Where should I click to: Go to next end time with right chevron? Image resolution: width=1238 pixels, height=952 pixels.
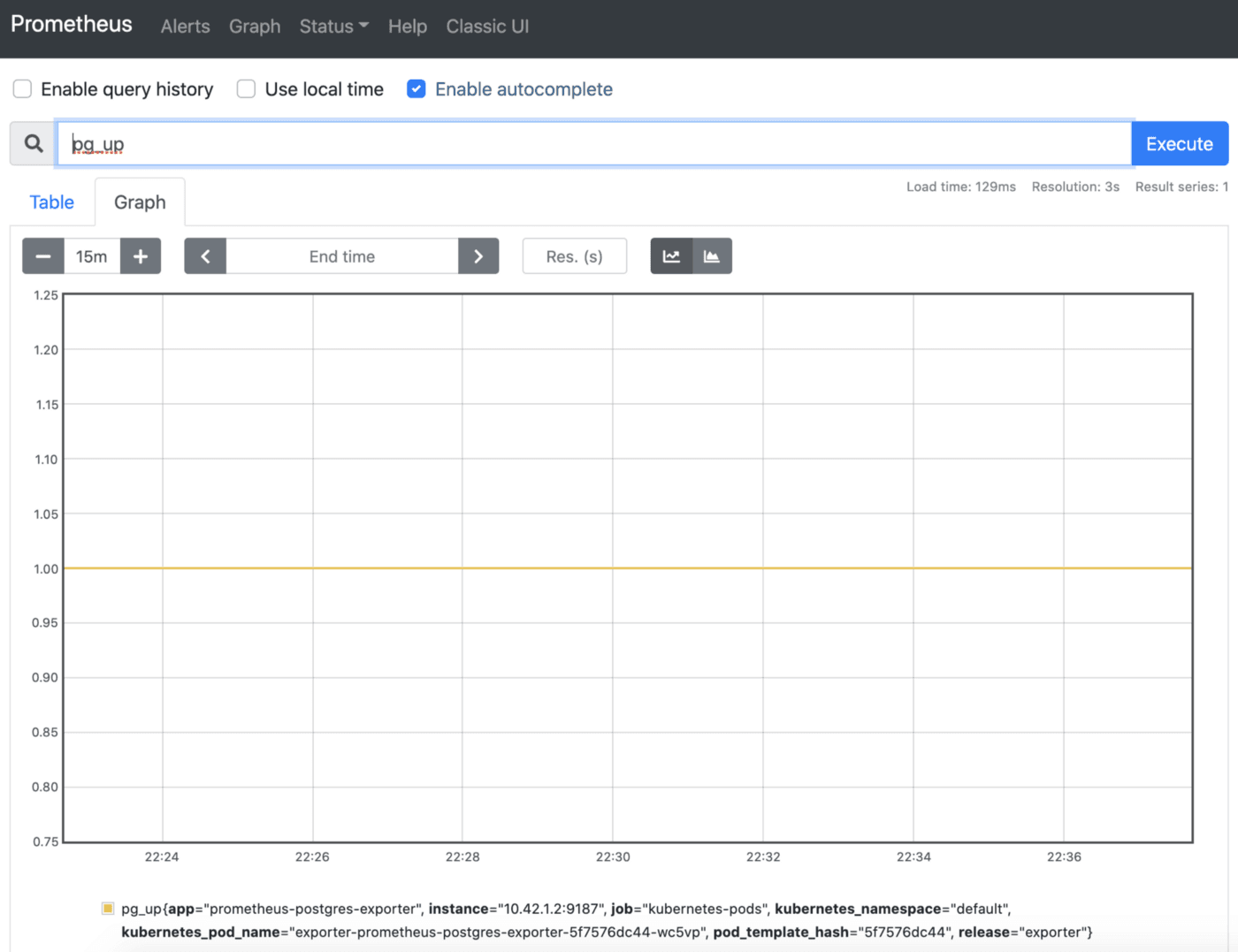pos(478,256)
